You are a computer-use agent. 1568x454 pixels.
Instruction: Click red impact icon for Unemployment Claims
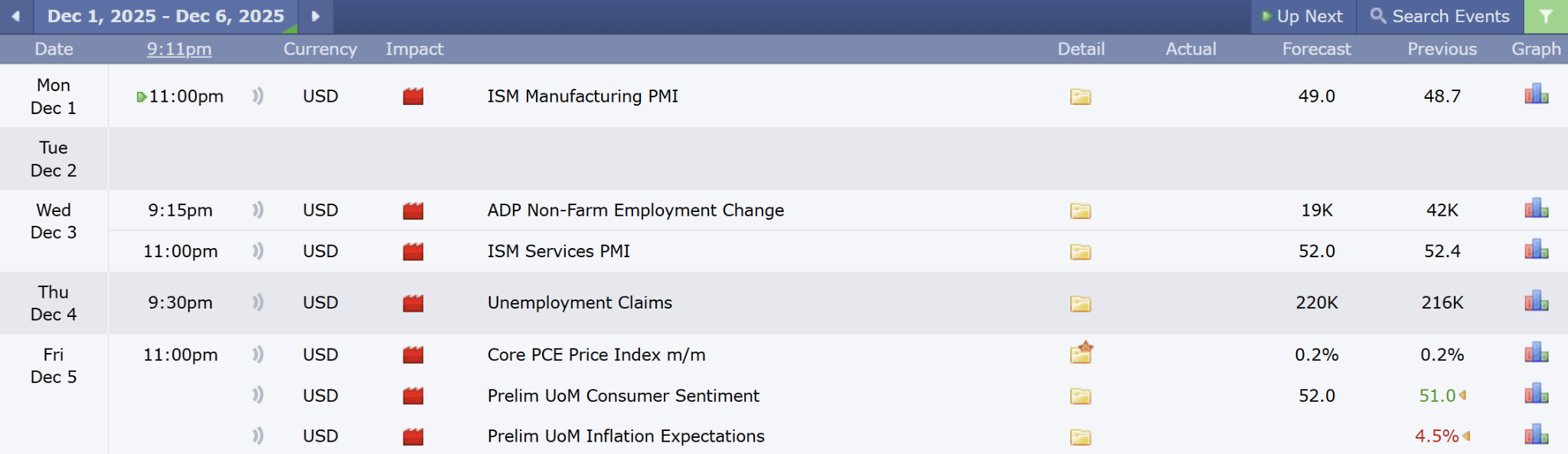(413, 303)
